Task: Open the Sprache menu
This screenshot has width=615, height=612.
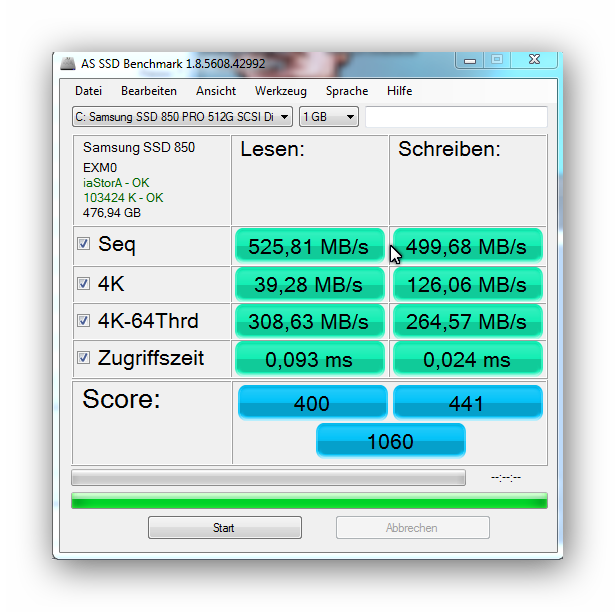Action: click(x=347, y=91)
